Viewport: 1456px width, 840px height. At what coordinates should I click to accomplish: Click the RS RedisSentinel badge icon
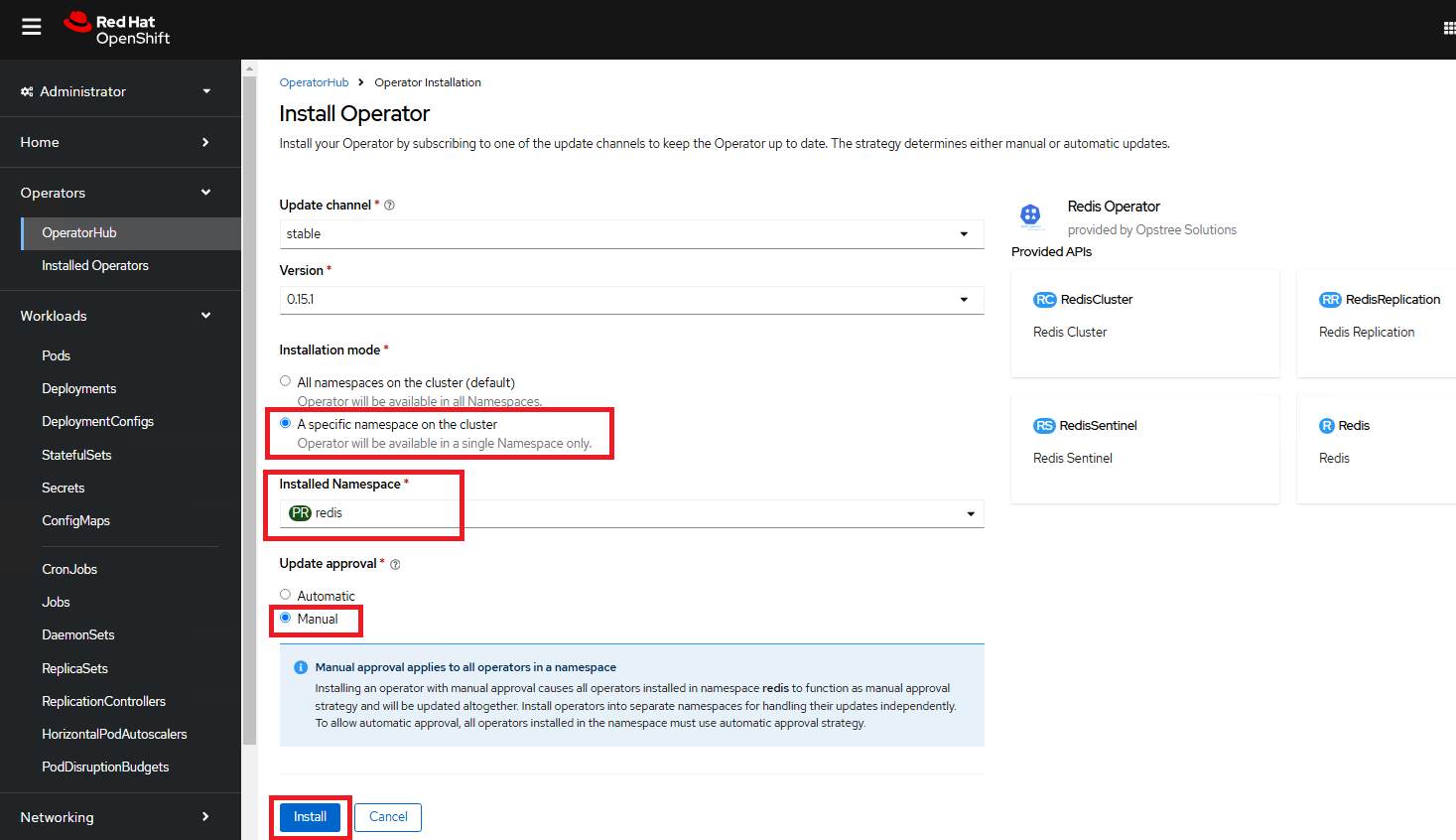(x=1044, y=426)
